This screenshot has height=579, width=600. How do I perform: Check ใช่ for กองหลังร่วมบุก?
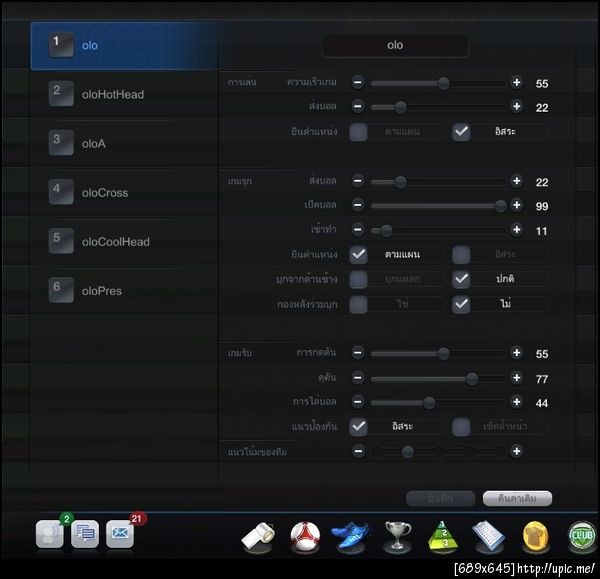pyautogui.click(x=359, y=305)
